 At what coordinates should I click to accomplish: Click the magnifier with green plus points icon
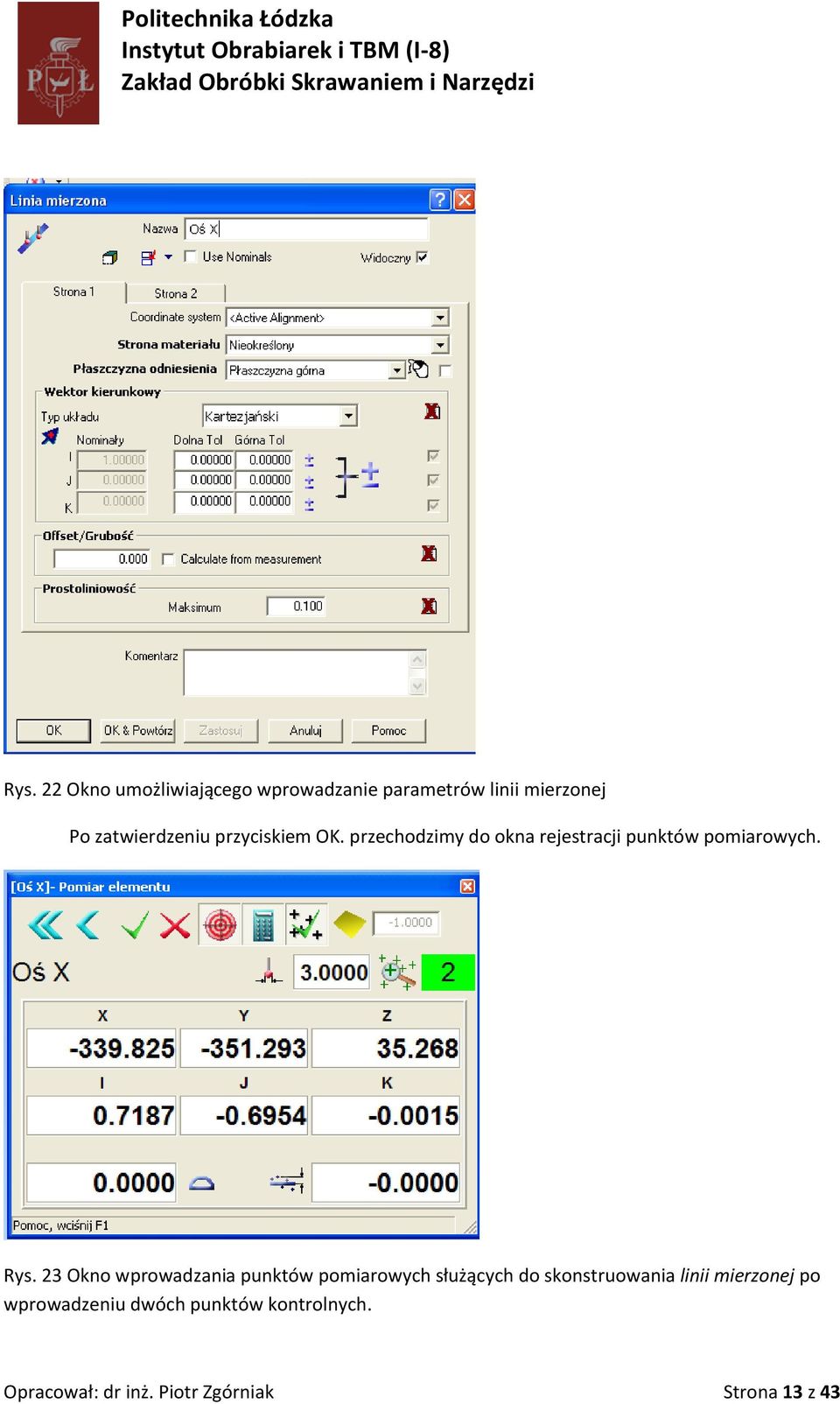[397, 972]
